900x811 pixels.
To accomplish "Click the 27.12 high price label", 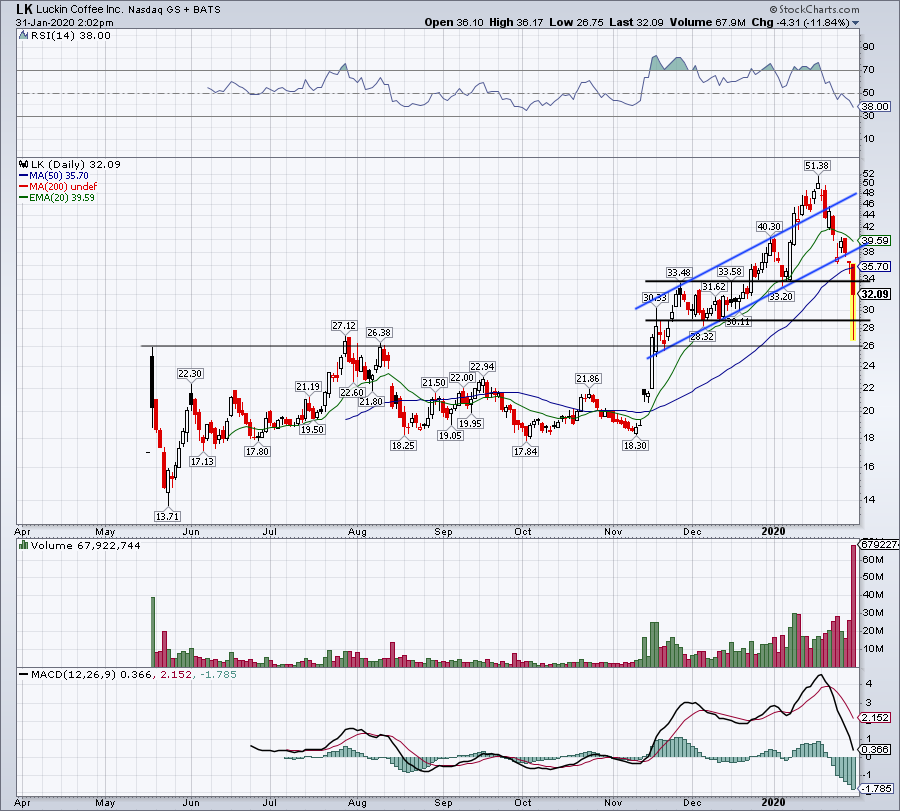I will [x=344, y=325].
